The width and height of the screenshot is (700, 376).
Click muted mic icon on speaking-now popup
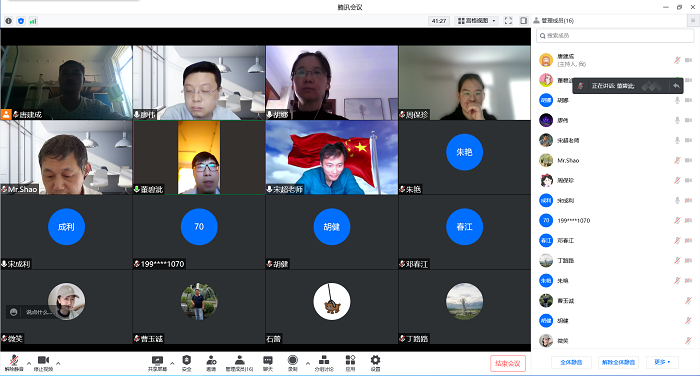click(581, 86)
